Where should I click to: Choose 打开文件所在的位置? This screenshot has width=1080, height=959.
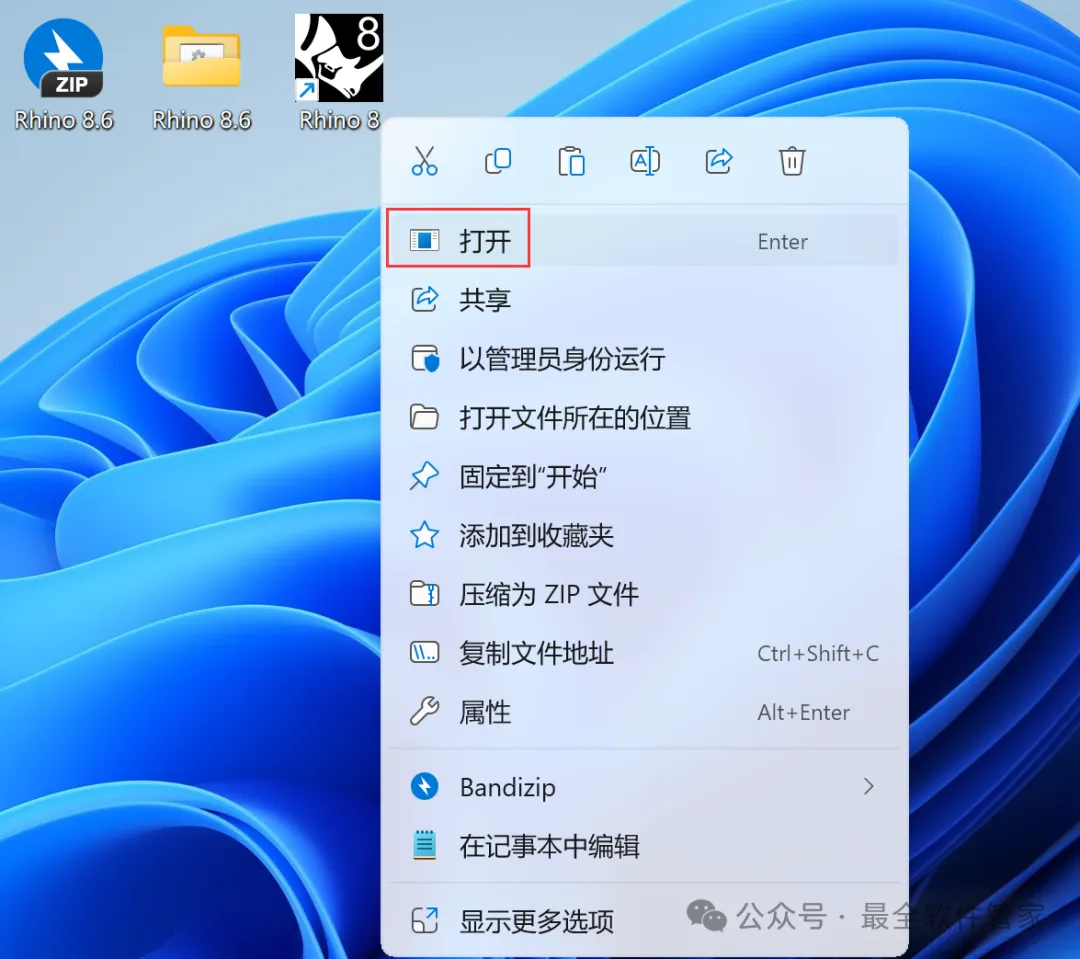coord(643,417)
